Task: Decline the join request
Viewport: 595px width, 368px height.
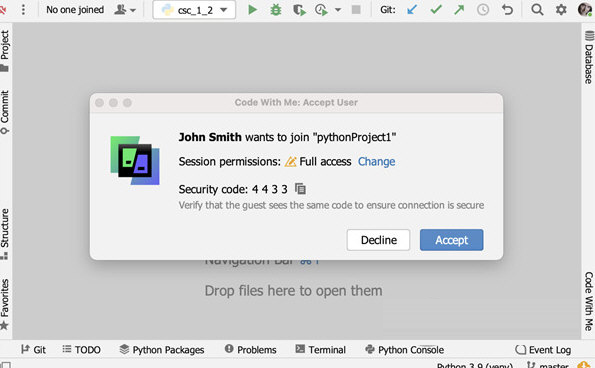Action: tap(378, 240)
